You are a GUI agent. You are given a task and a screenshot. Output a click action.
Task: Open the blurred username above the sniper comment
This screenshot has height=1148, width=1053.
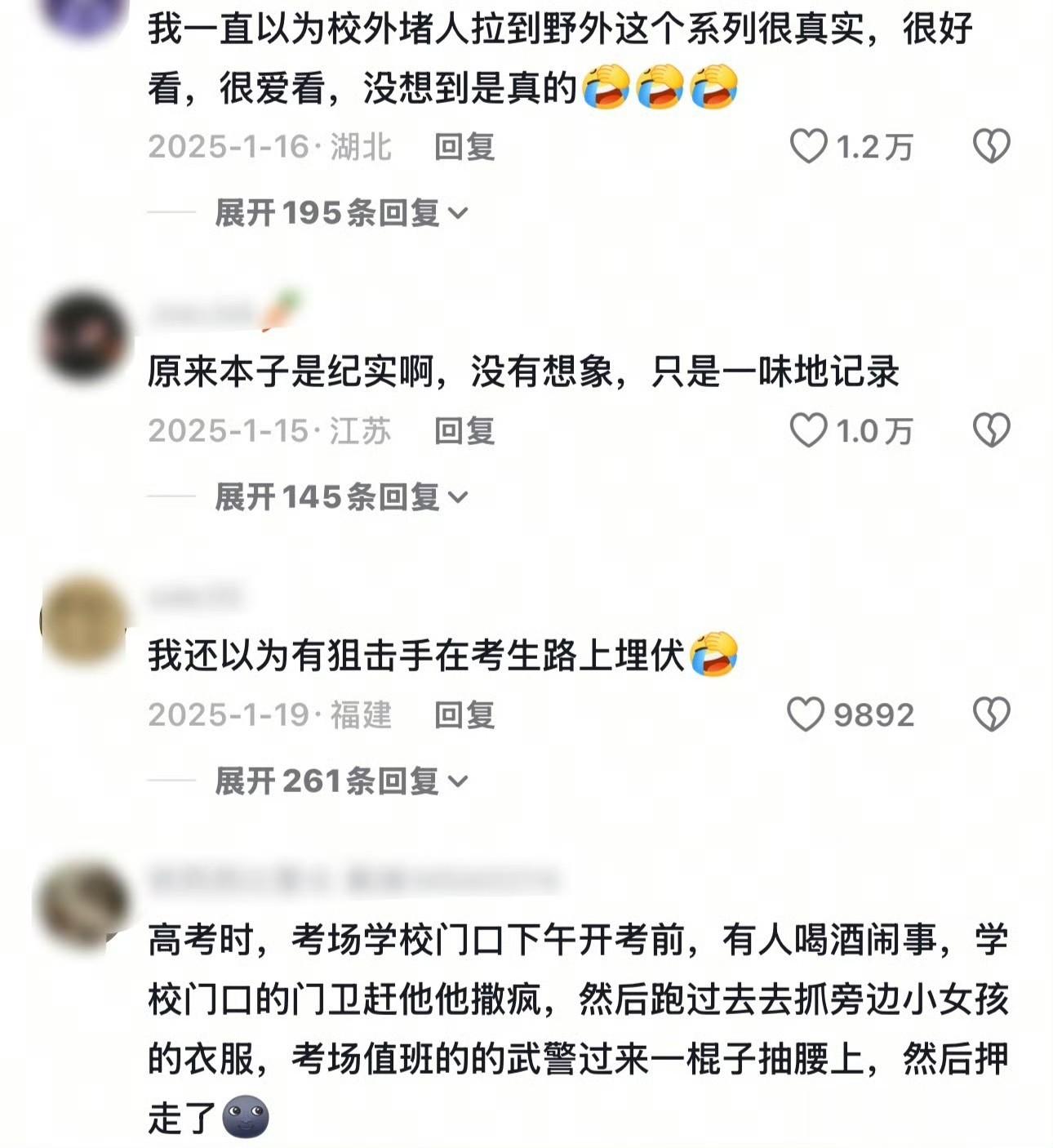(196, 598)
